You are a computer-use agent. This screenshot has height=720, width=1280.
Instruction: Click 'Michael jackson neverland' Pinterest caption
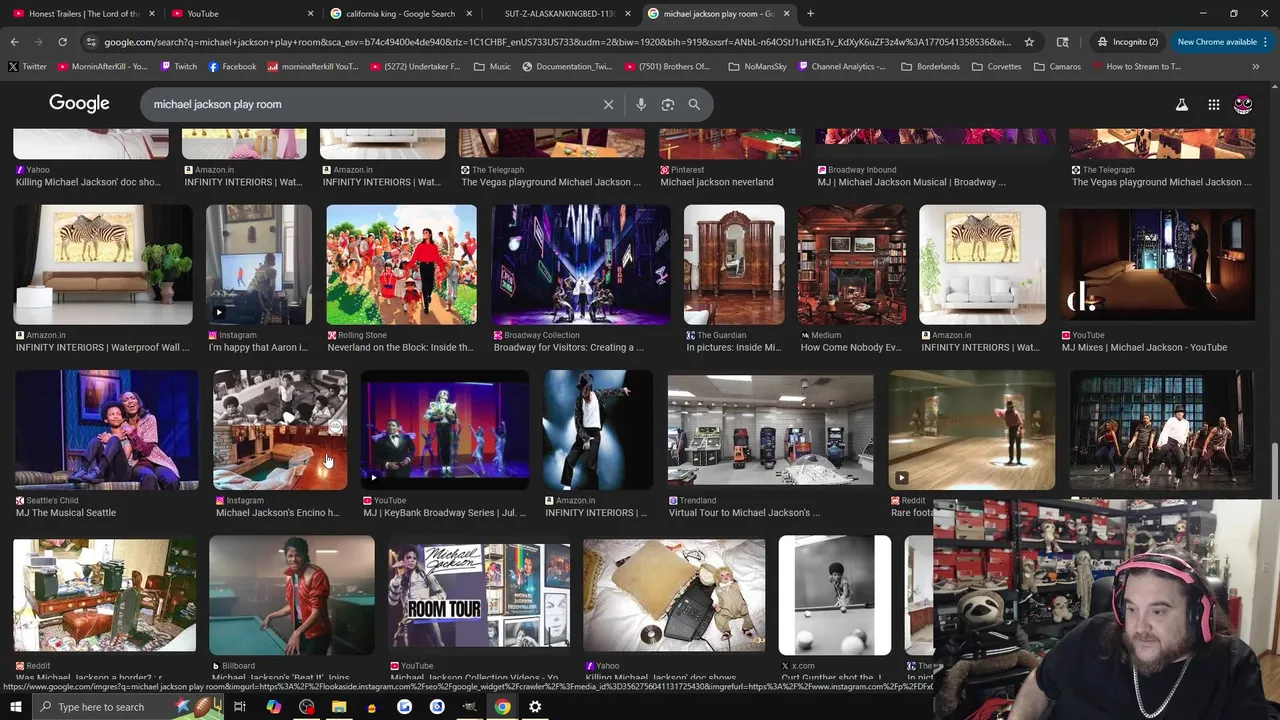point(717,182)
